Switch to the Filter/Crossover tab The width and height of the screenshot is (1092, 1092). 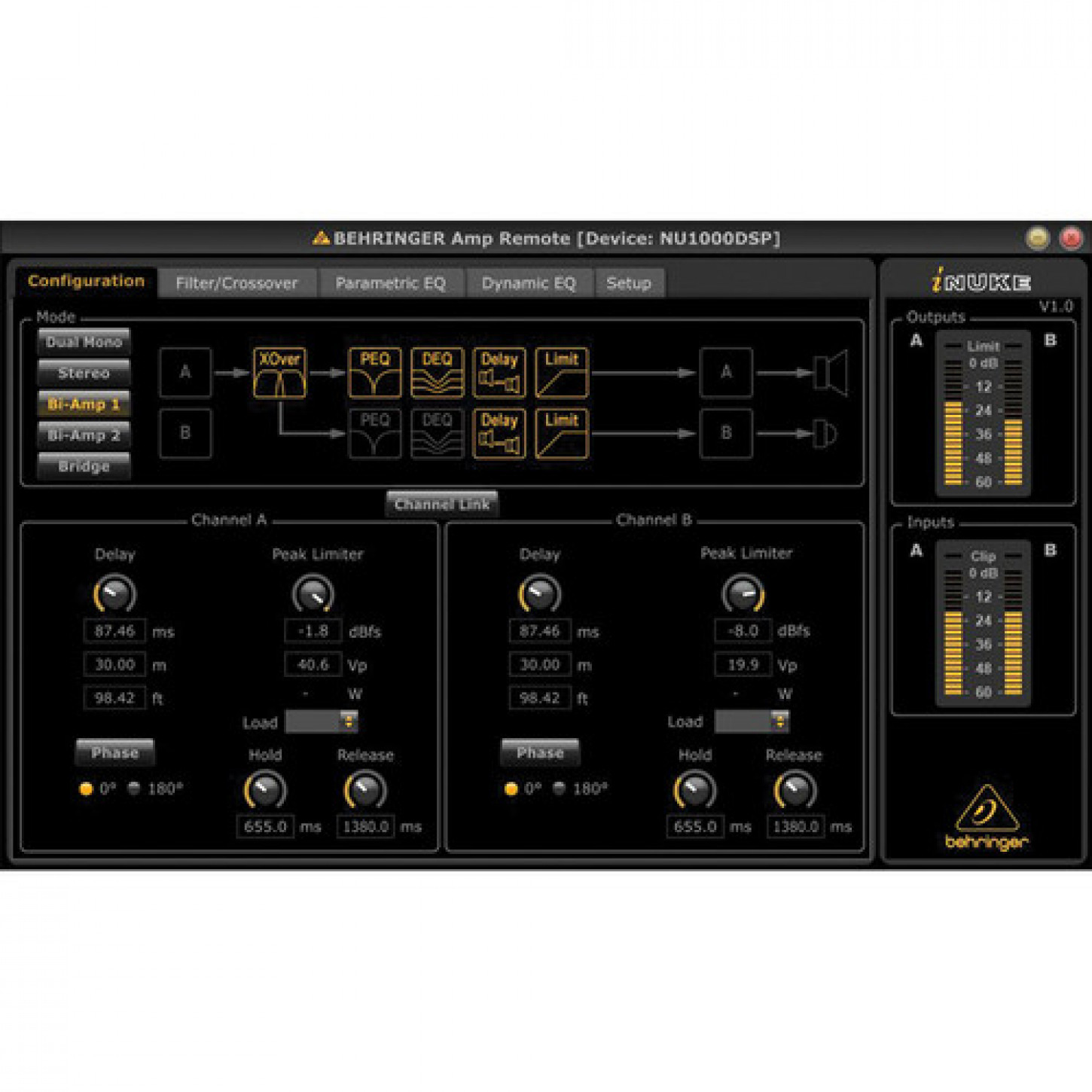(236, 283)
